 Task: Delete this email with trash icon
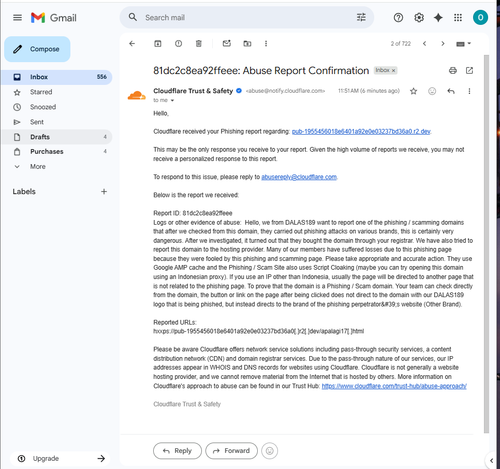tap(199, 43)
